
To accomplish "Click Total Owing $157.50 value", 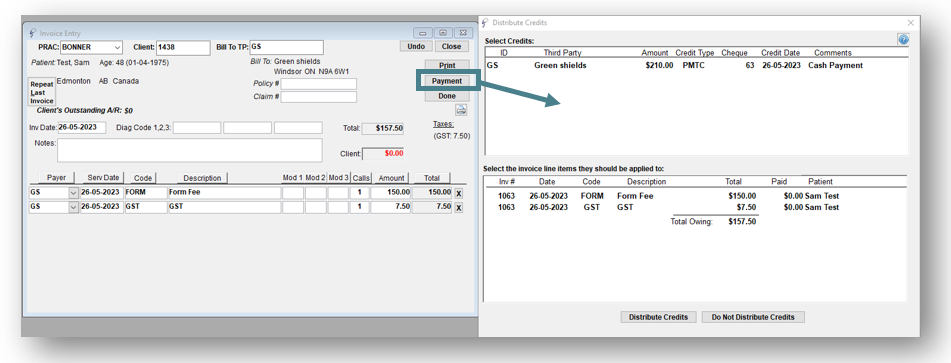I will pyautogui.click(x=742, y=222).
